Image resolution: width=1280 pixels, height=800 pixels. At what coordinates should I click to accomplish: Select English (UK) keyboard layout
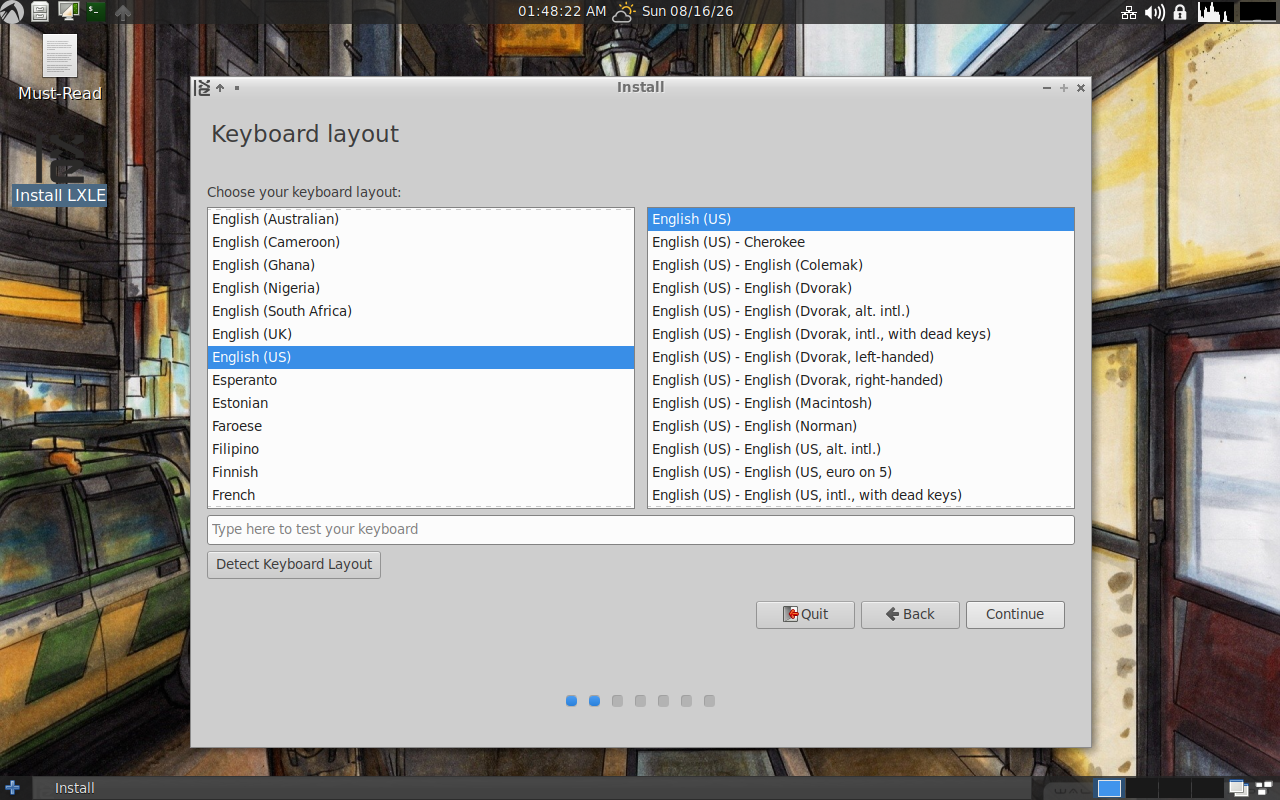(421, 334)
